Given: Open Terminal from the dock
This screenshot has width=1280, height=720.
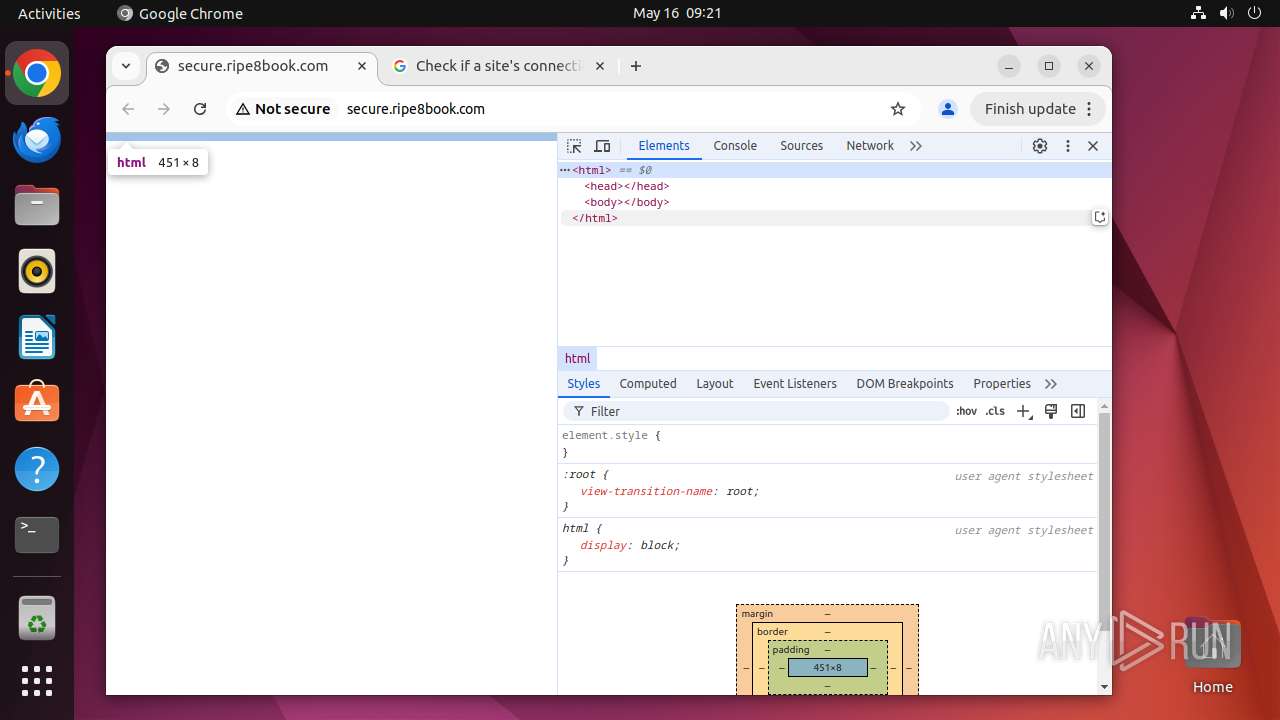Looking at the screenshot, I should (37, 535).
